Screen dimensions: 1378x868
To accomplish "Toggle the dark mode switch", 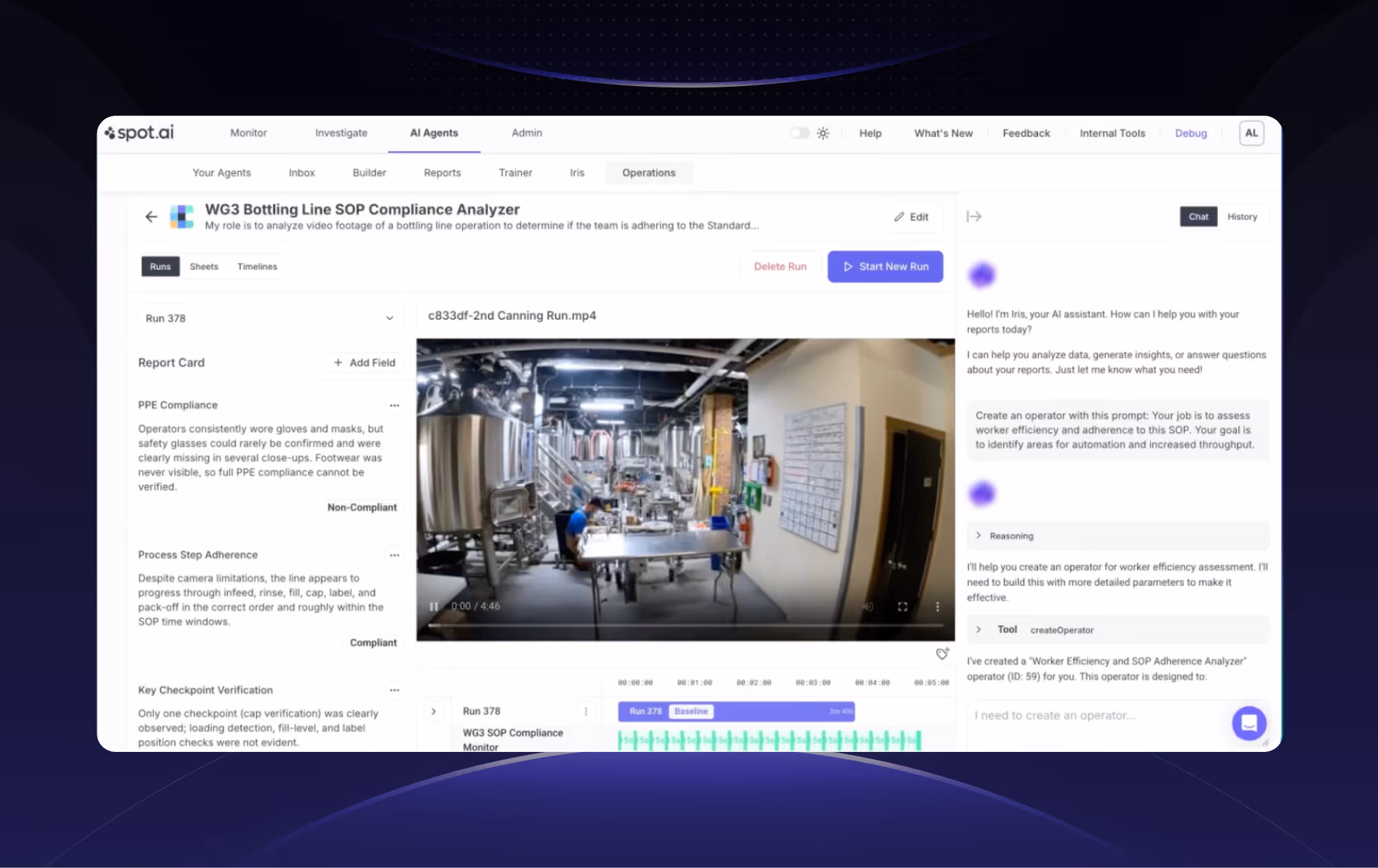I will pyautogui.click(x=799, y=133).
